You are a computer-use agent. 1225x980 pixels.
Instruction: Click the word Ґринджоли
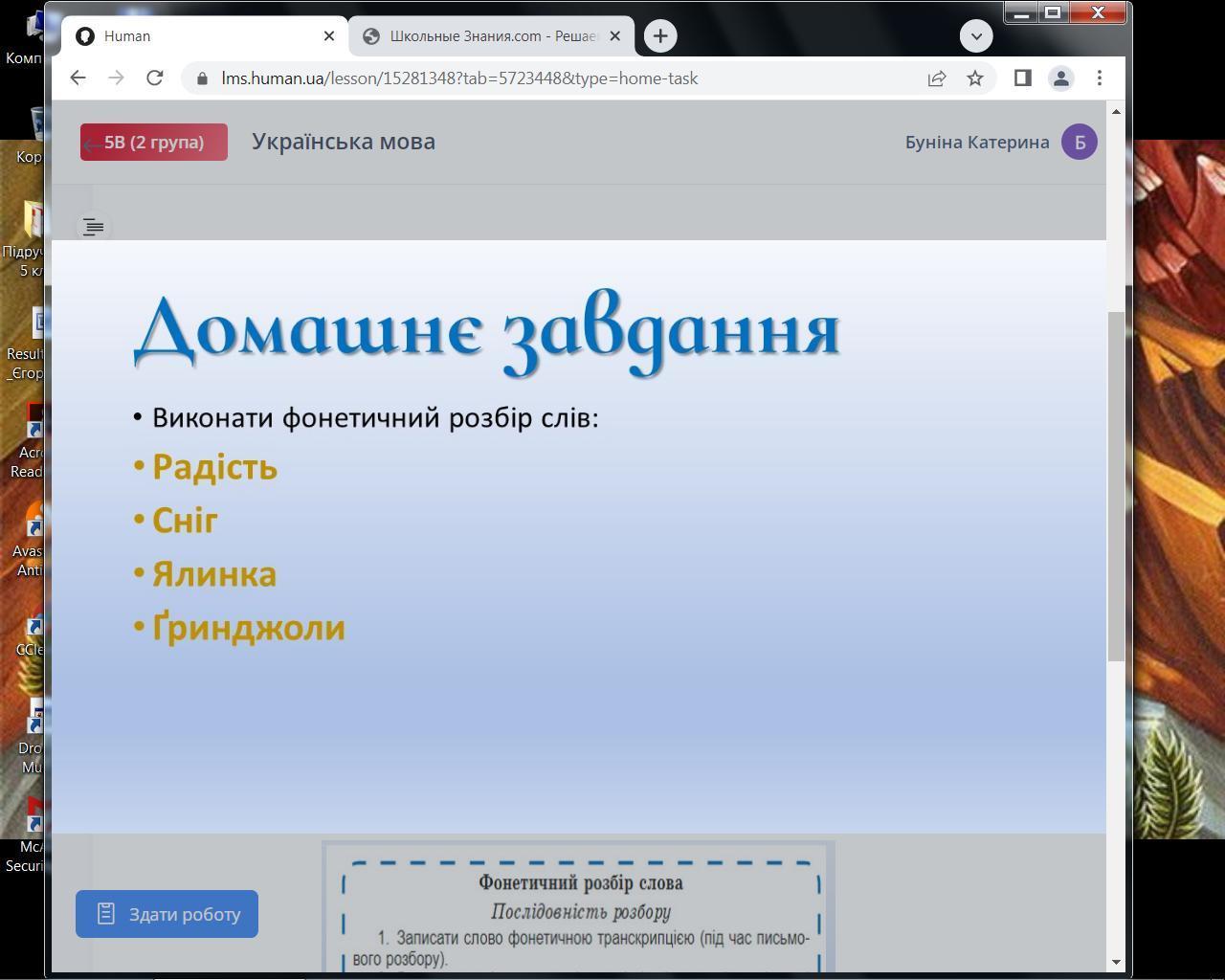[x=249, y=628]
